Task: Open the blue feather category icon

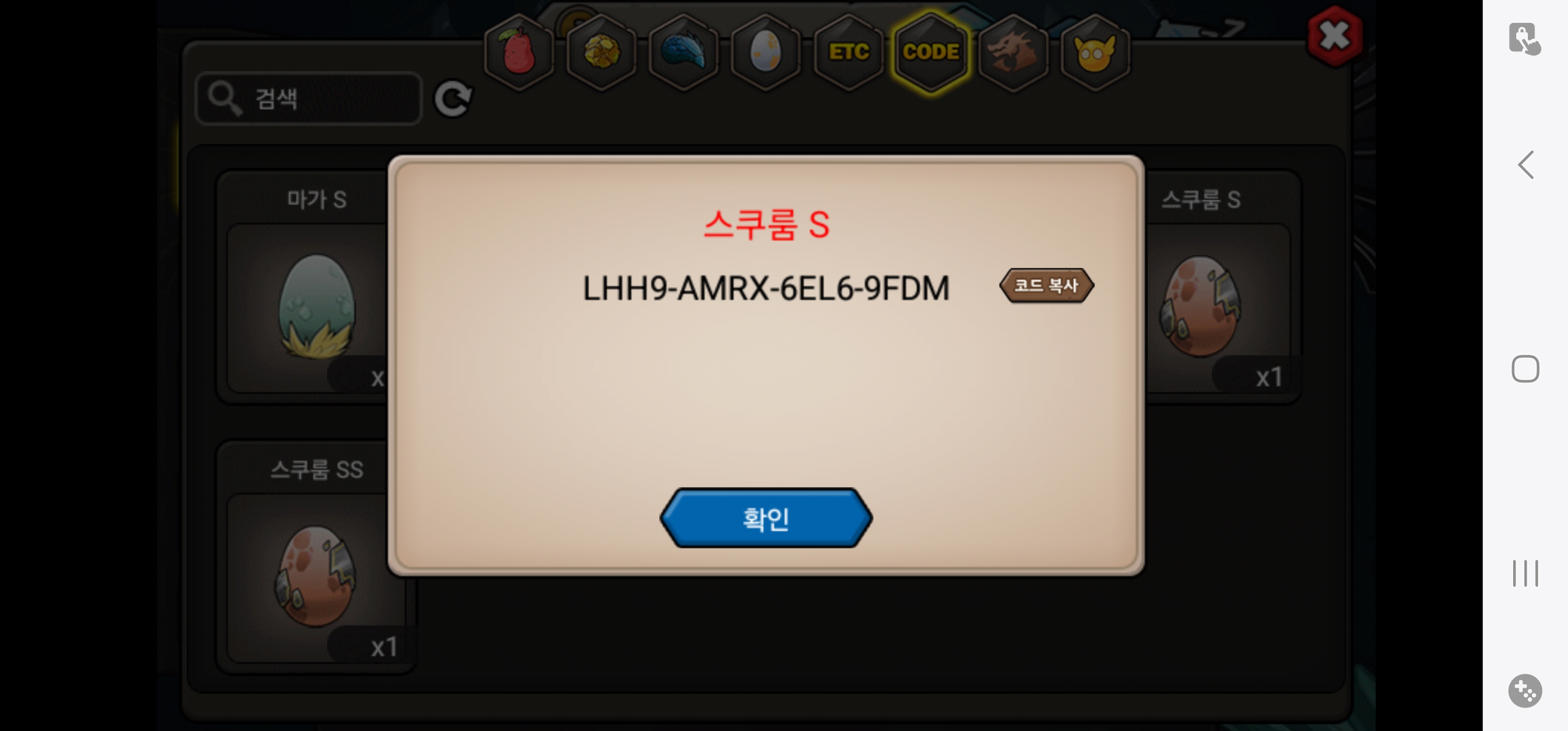Action: [x=683, y=52]
